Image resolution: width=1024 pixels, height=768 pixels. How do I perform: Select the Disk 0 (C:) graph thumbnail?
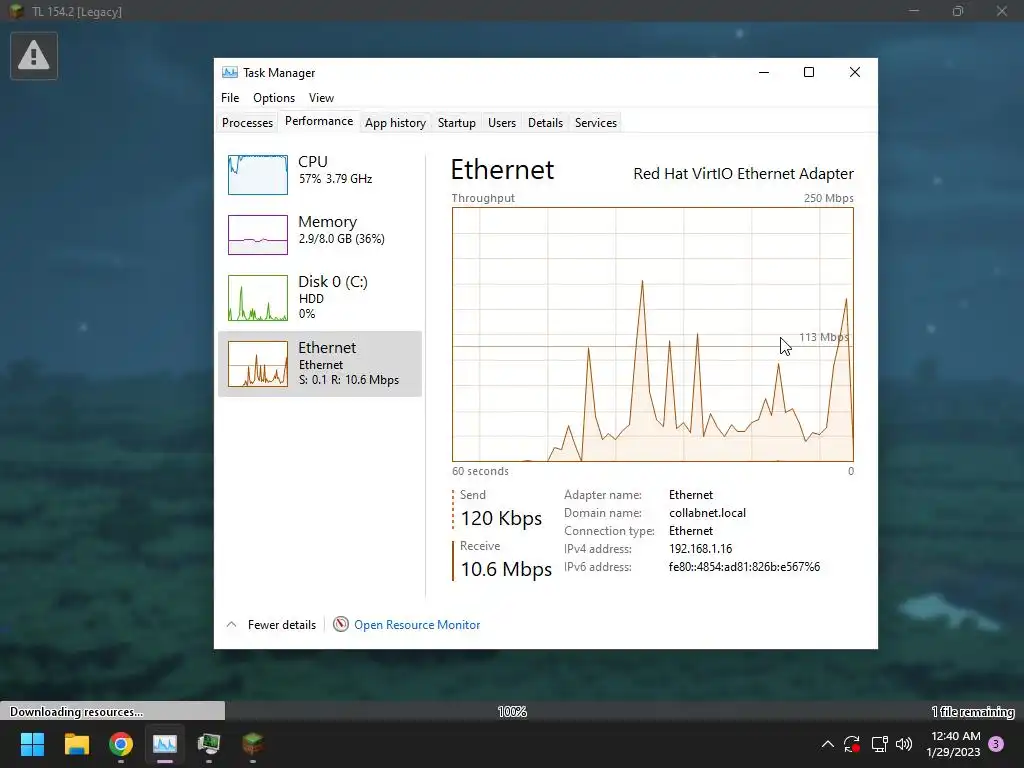(258, 298)
